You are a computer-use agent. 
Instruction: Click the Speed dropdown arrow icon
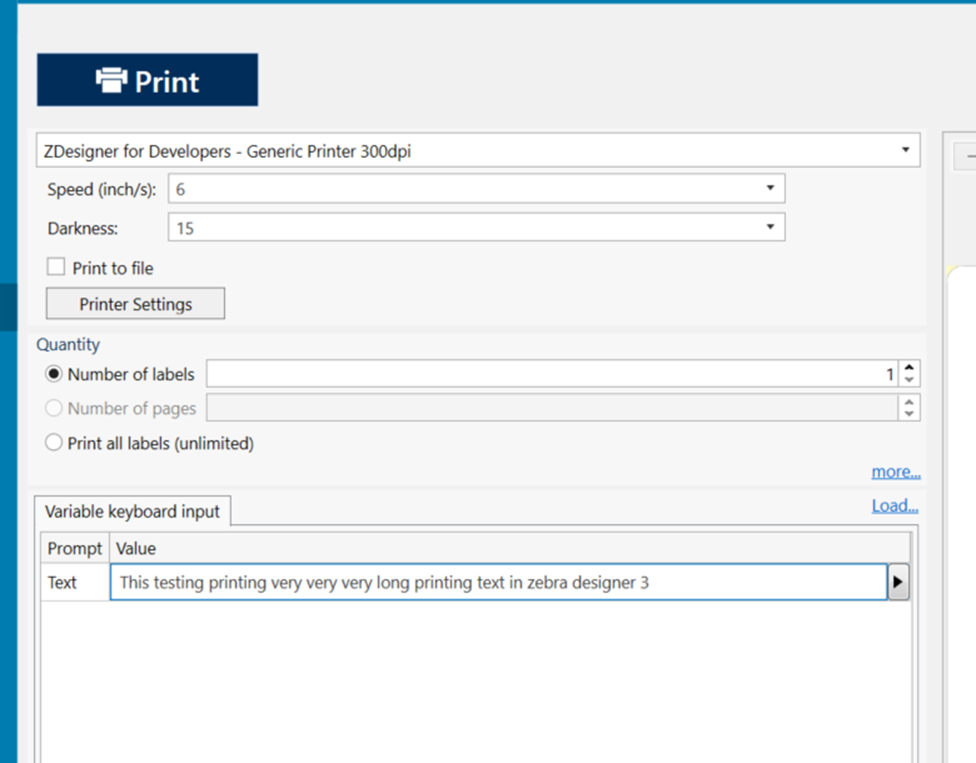click(770, 188)
